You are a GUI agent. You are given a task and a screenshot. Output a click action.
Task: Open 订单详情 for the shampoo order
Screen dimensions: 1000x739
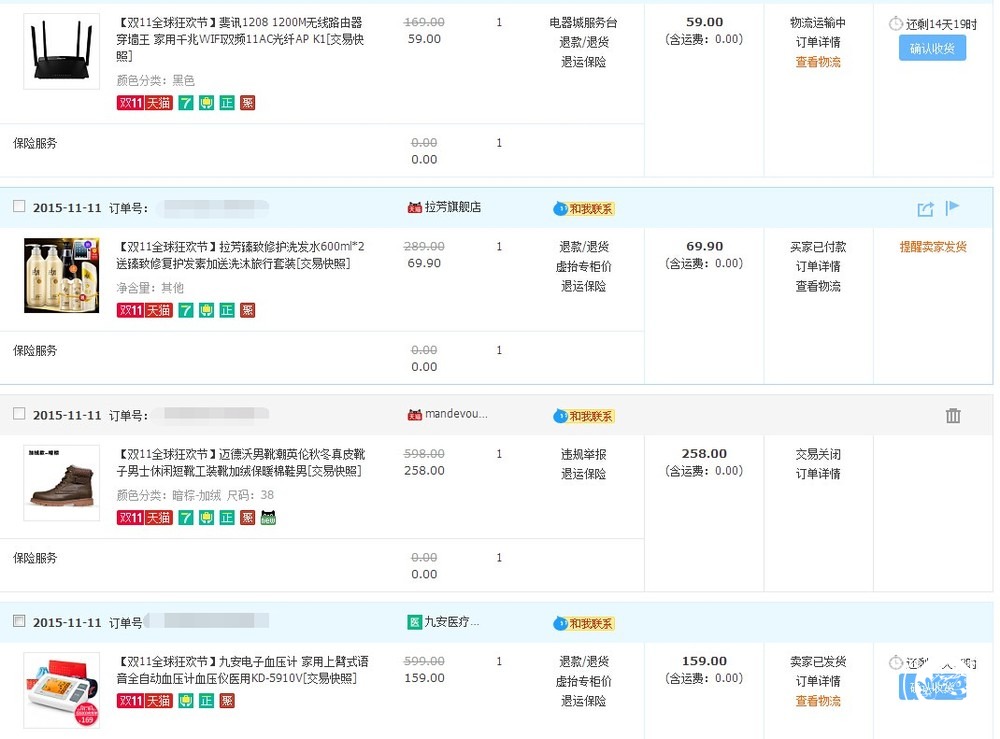(x=818, y=267)
